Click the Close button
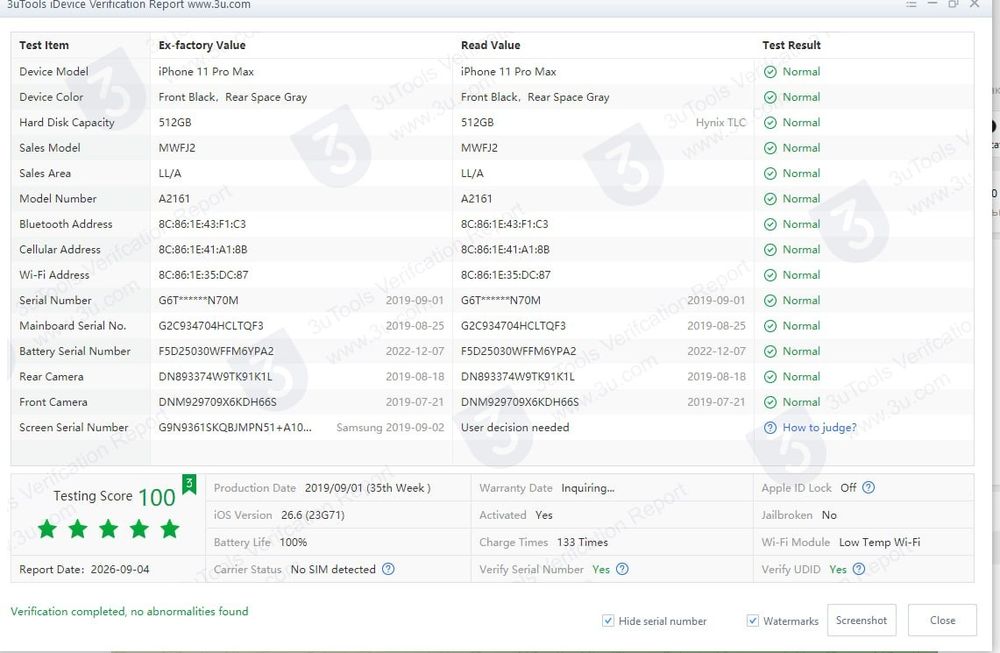 [942, 620]
